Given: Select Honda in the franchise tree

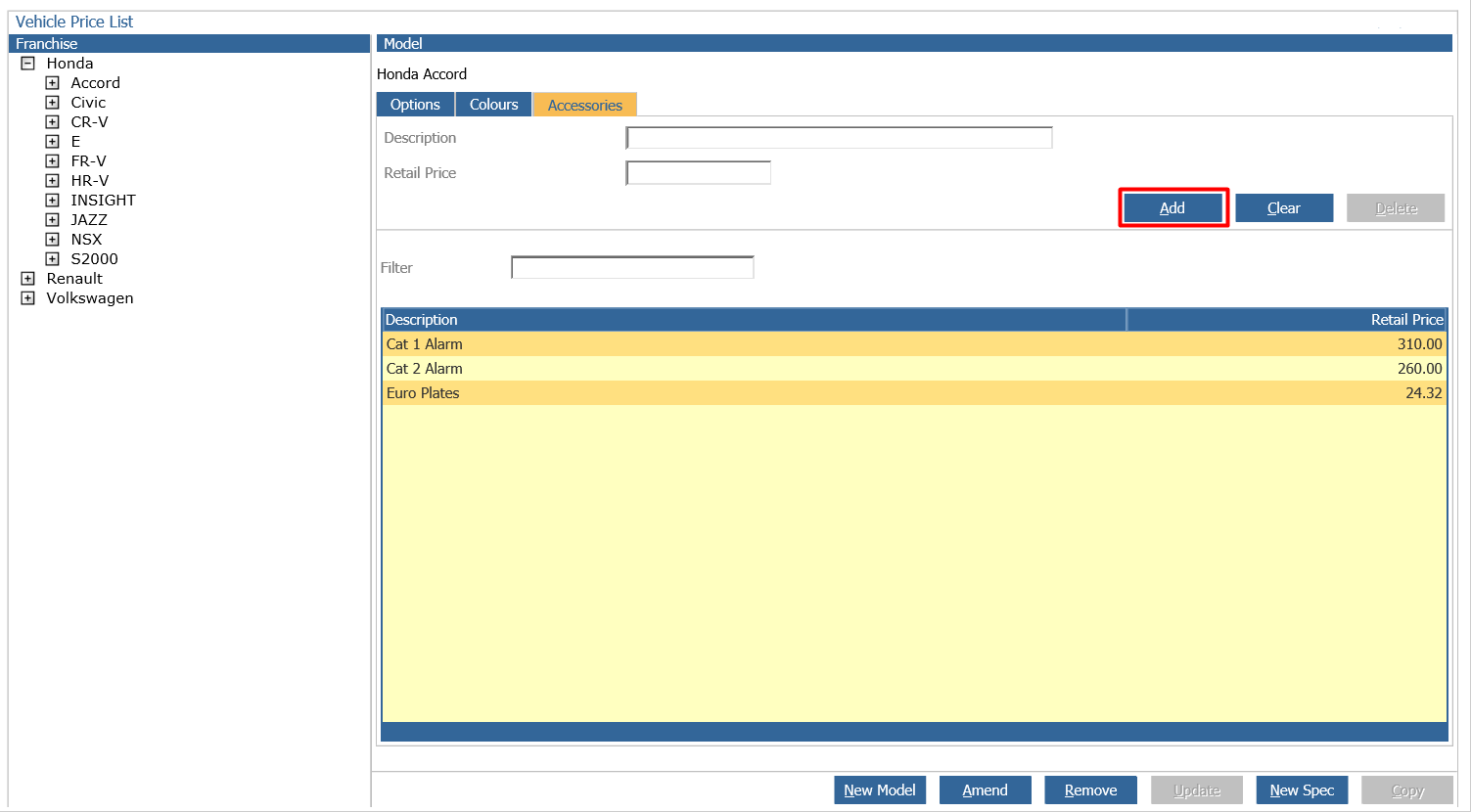Looking at the screenshot, I should point(69,64).
